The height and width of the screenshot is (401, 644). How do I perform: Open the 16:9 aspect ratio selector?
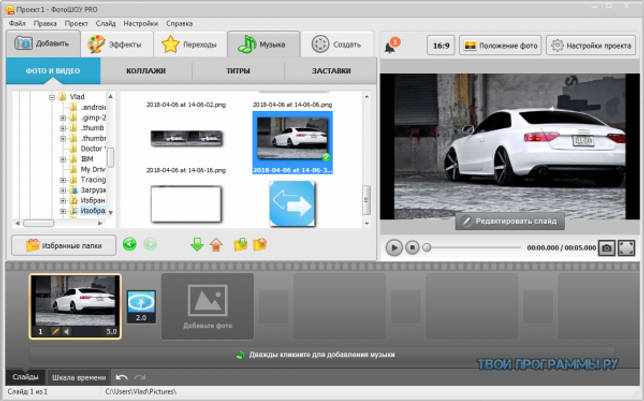tap(441, 46)
